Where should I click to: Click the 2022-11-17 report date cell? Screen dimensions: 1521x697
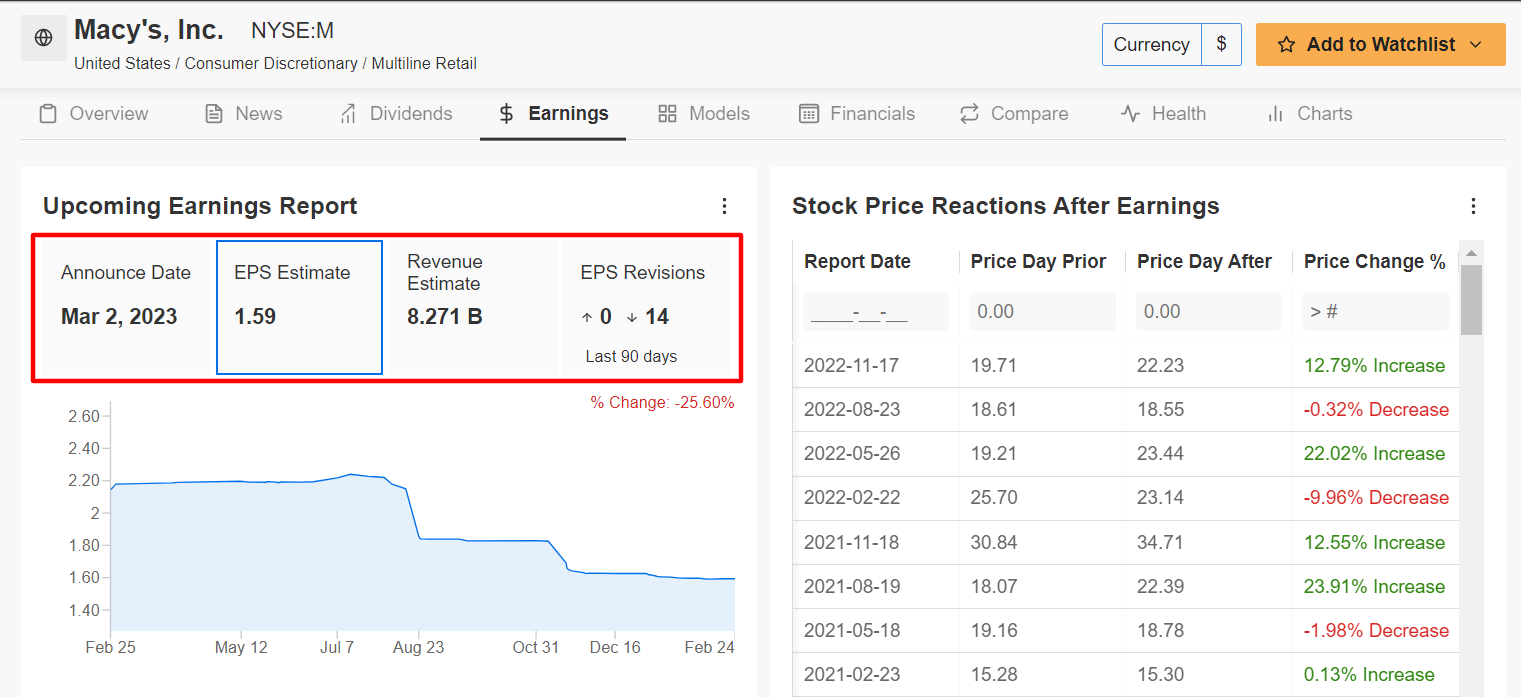851,366
